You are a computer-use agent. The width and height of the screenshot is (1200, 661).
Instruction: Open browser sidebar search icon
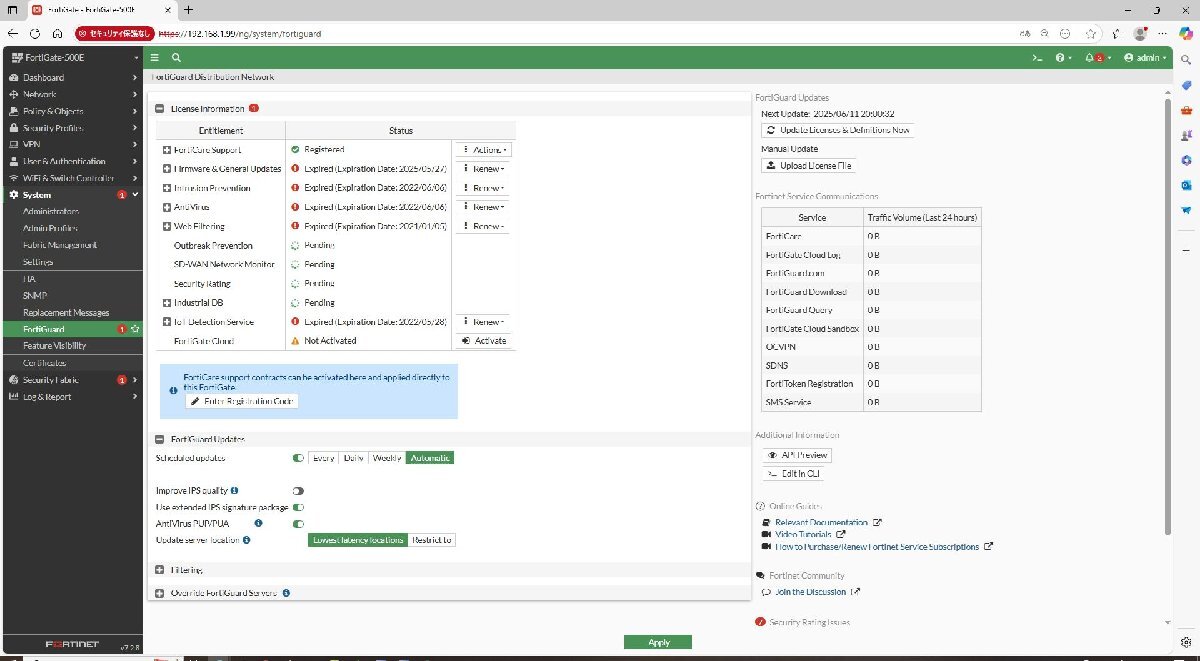pos(1186,58)
